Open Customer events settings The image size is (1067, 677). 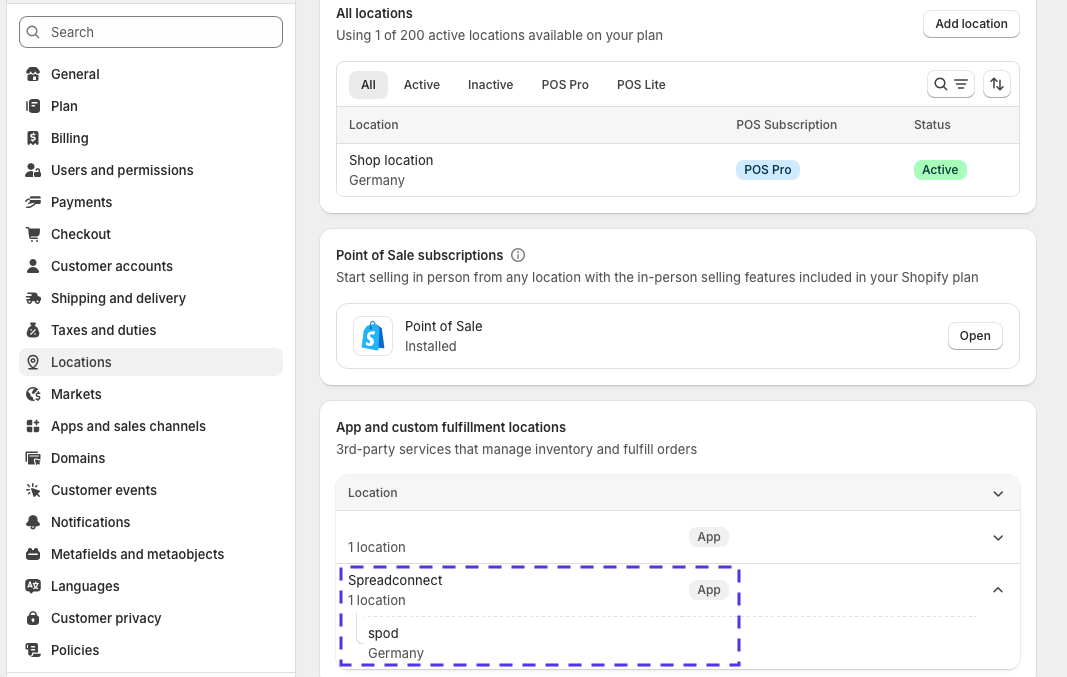click(x=151, y=490)
